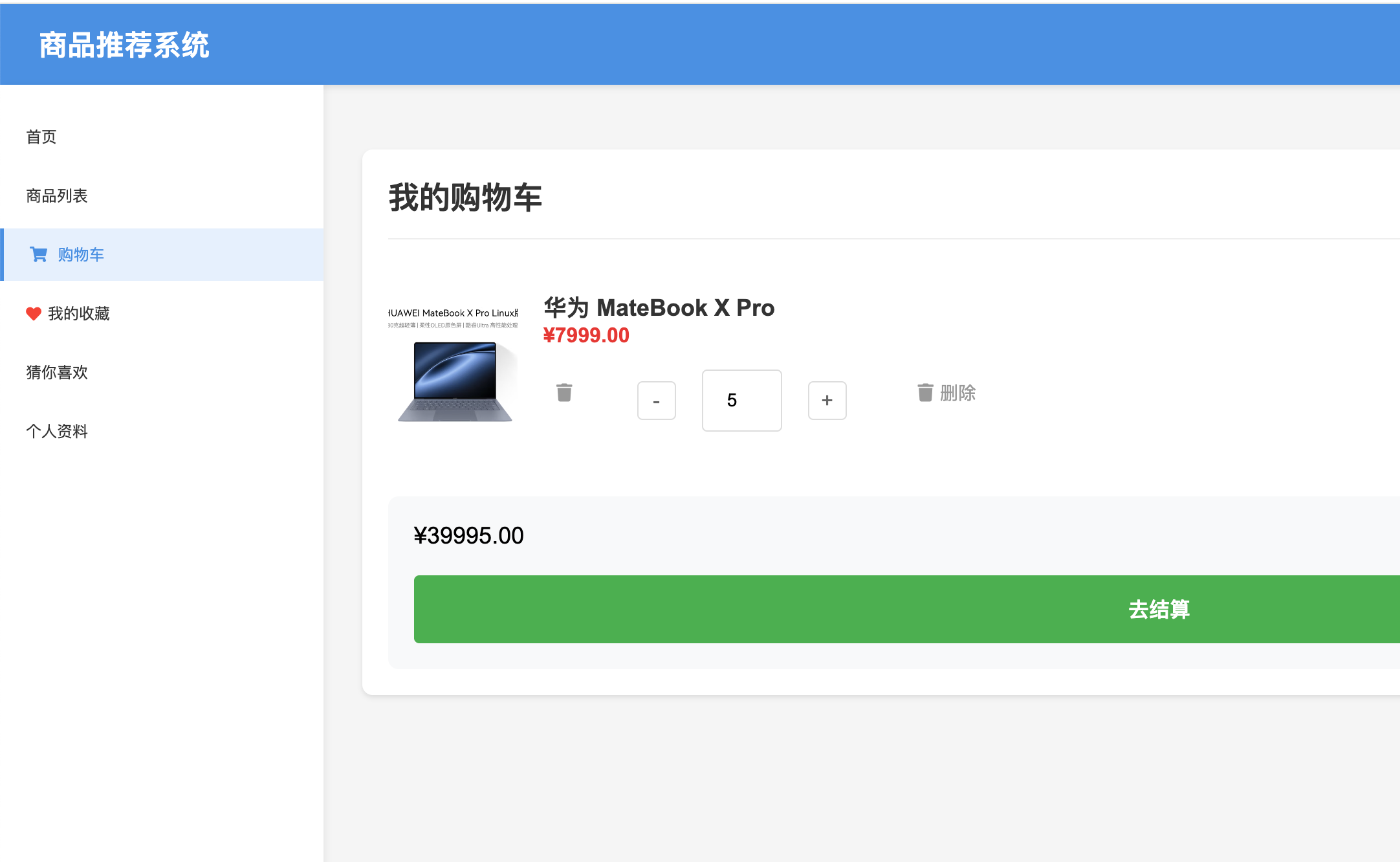Open 我的收藏 sidebar entry
1400x862 pixels.
pos(79,314)
